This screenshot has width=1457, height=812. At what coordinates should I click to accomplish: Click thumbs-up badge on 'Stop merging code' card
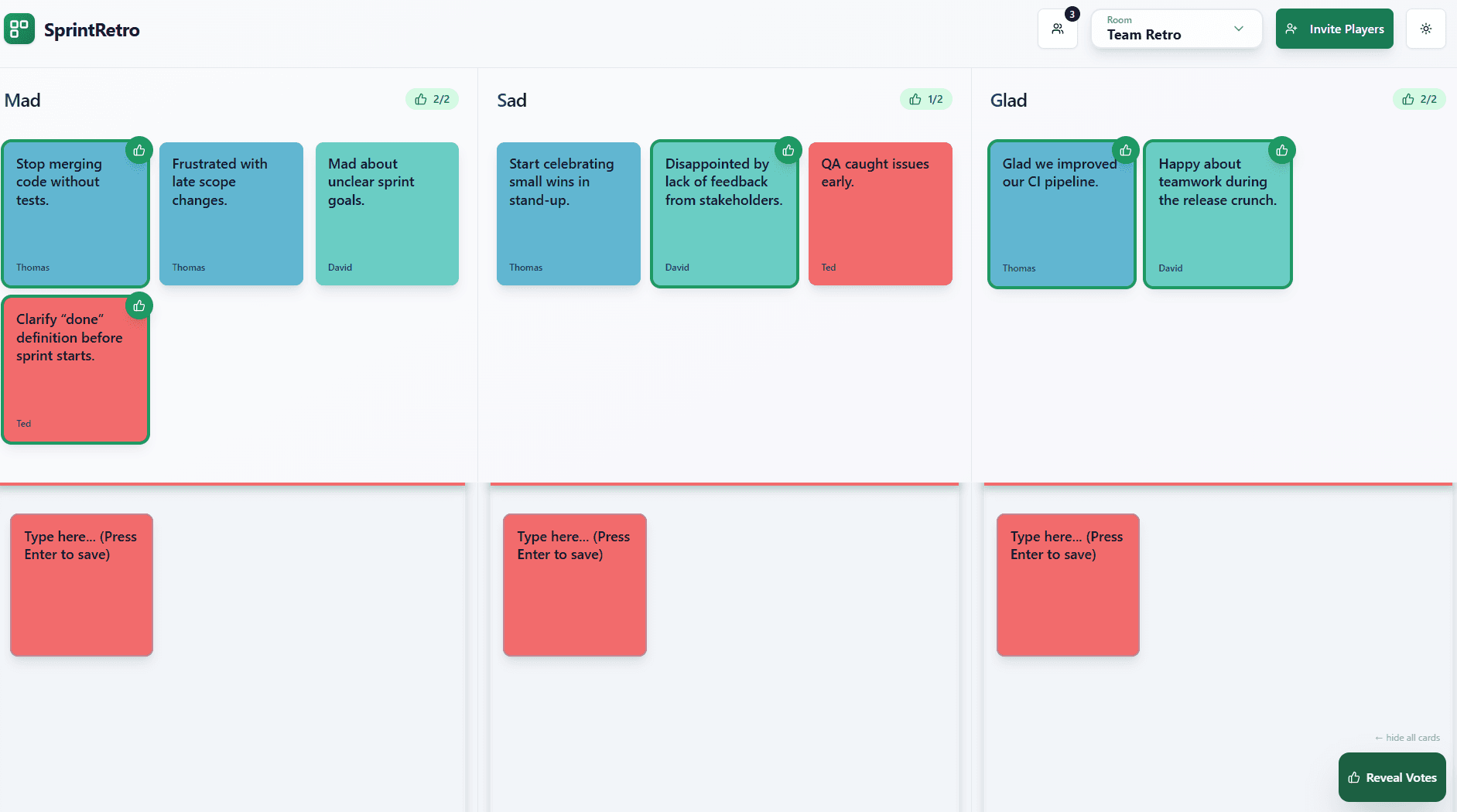tap(139, 151)
